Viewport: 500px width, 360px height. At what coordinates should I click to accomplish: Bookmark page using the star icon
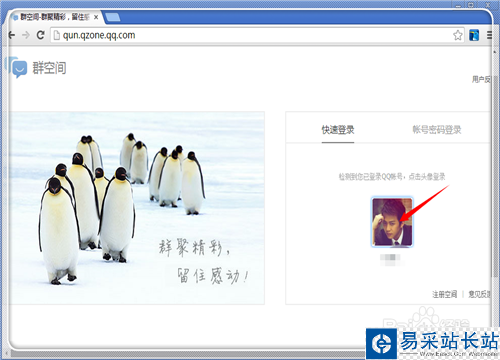tap(458, 35)
